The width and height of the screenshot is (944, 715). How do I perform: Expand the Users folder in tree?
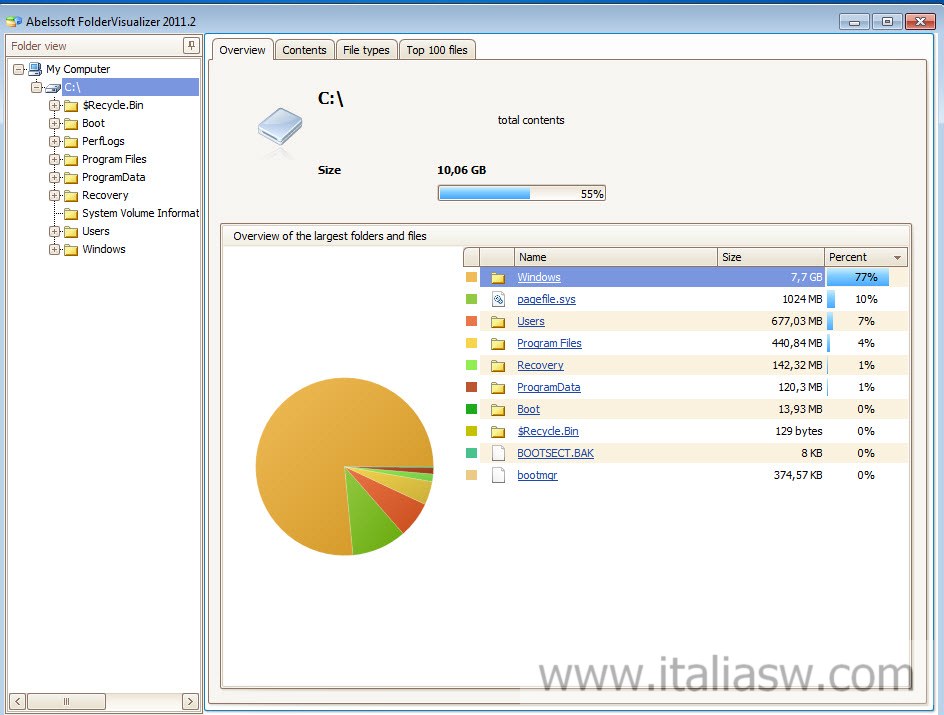(55, 232)
